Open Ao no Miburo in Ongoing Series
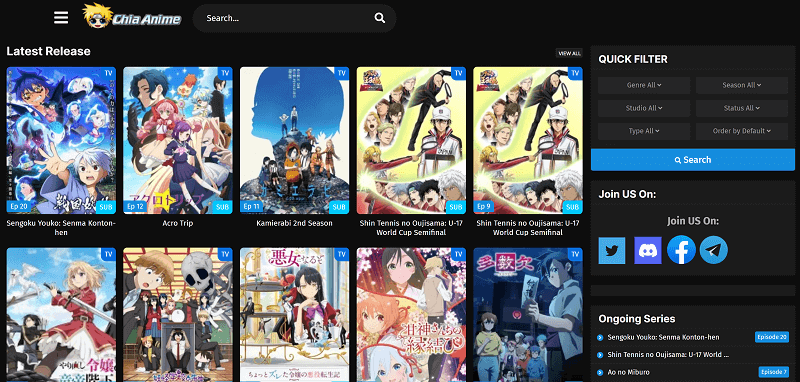 tap(628, 372)
